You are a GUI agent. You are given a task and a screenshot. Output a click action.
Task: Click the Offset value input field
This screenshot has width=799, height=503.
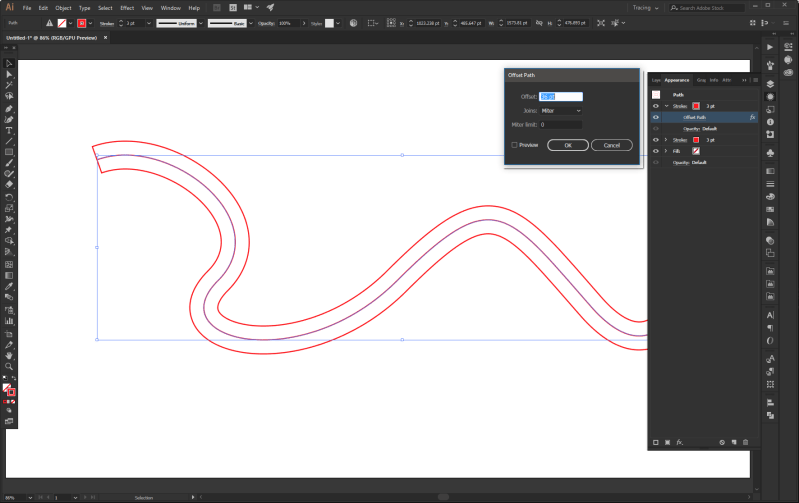click(561, 96)
